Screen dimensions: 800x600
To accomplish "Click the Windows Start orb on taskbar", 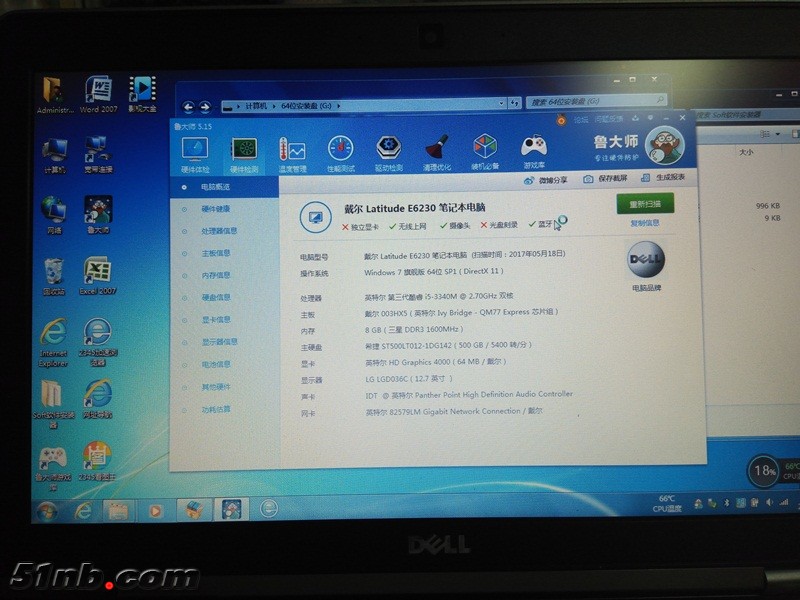I will [x=46, y=512].
